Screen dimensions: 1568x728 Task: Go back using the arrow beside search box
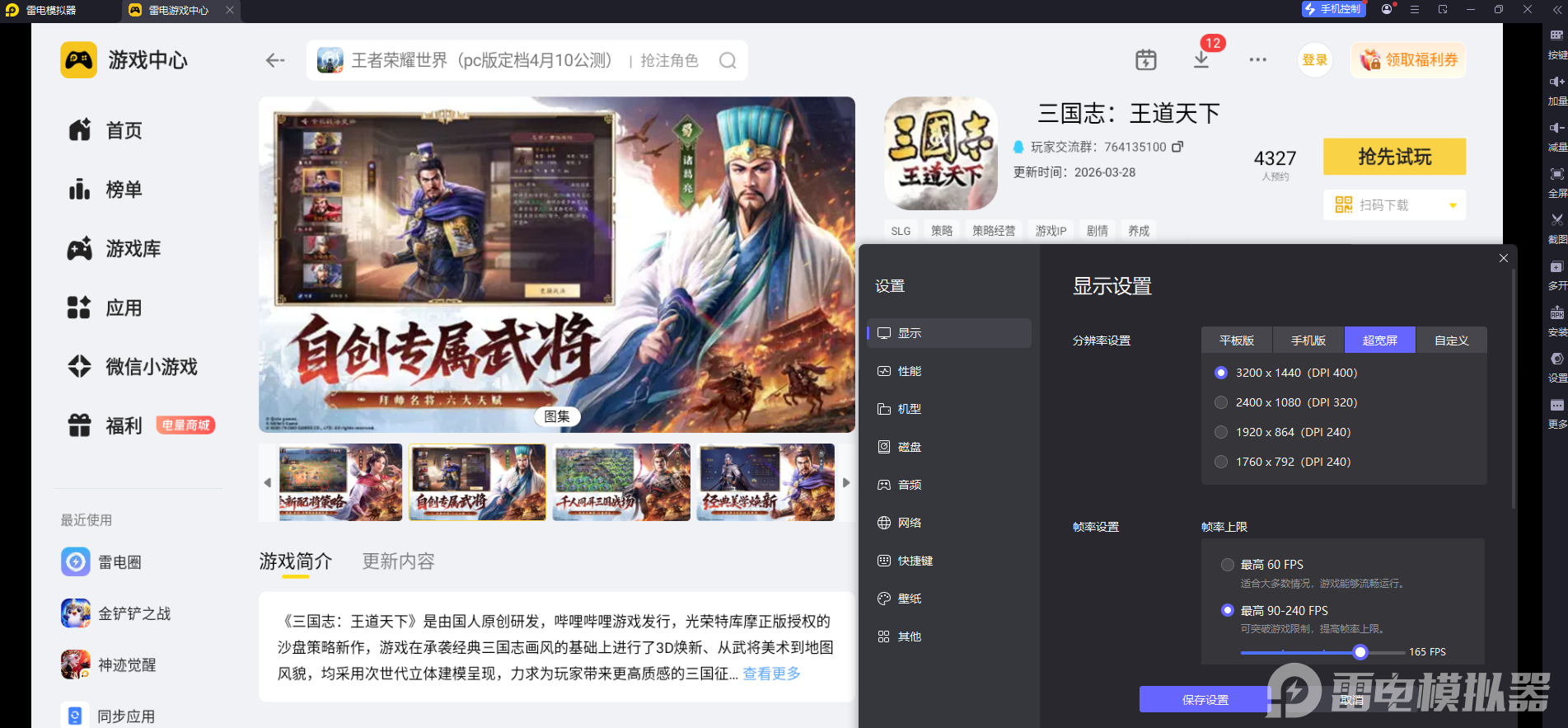[x=275, y=60]
